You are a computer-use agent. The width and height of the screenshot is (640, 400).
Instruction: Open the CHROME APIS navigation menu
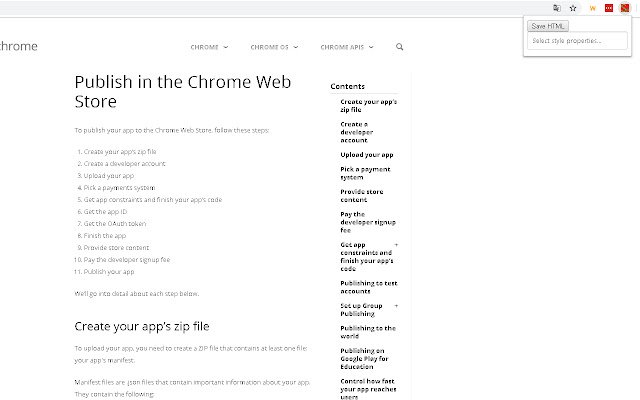(347, 47)
